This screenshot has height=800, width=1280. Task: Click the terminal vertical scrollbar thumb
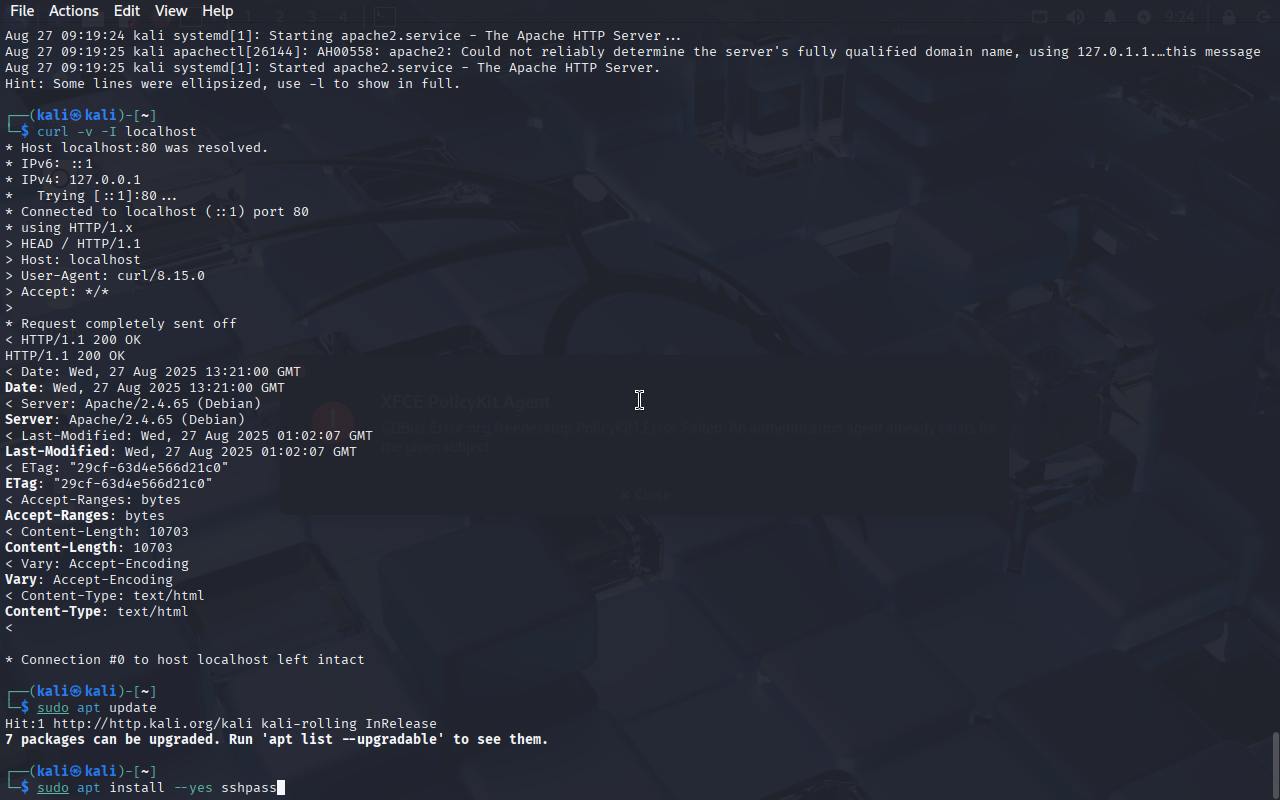(1275, 765)
